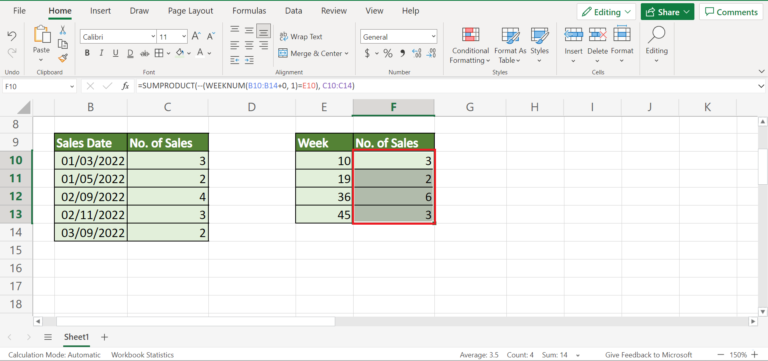Increase font size with the larger A
The width and height of the screenshot is (768, 361).
[196, 36]
